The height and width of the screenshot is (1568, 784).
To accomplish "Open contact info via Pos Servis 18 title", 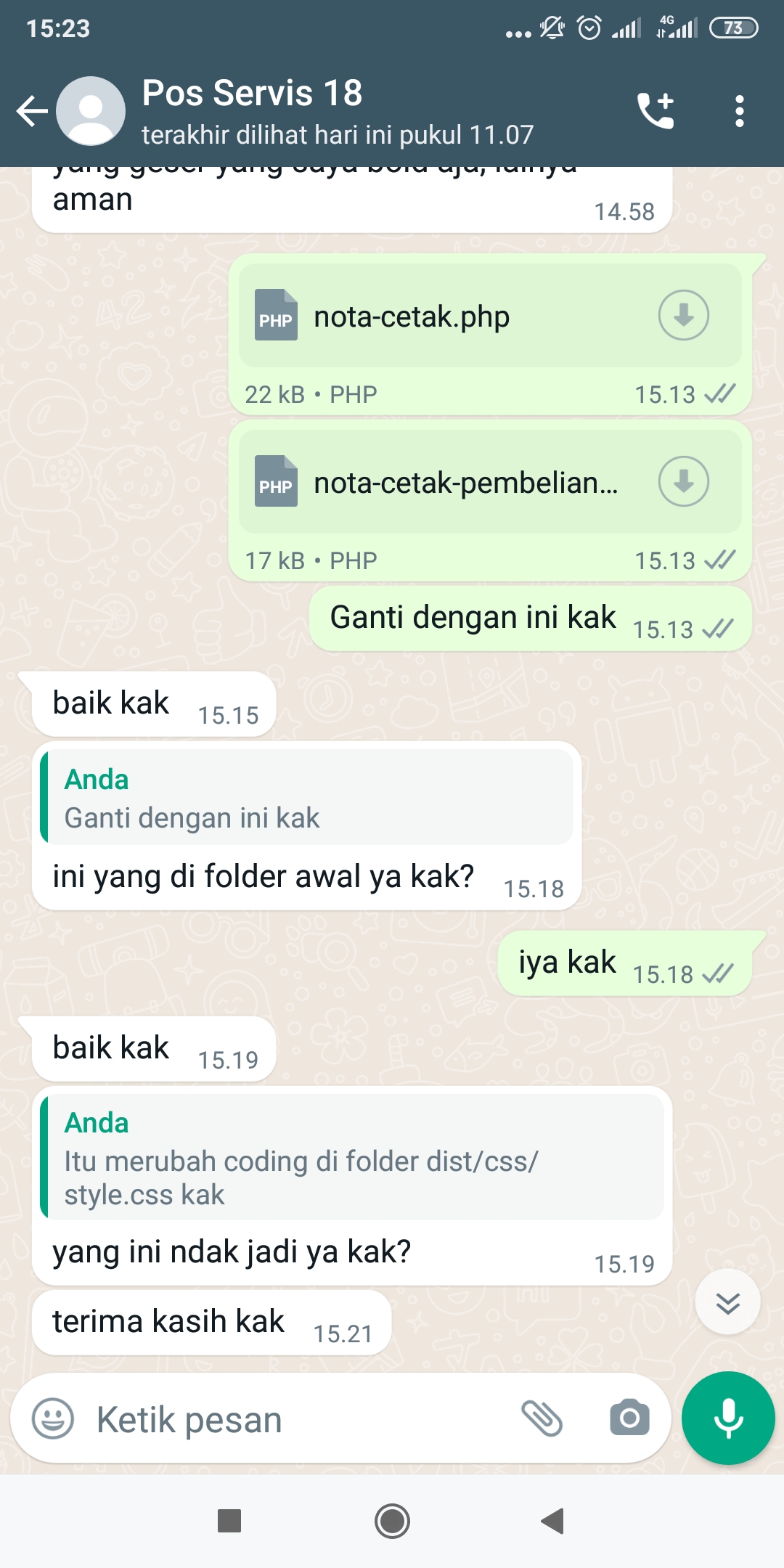I will 252,93.
